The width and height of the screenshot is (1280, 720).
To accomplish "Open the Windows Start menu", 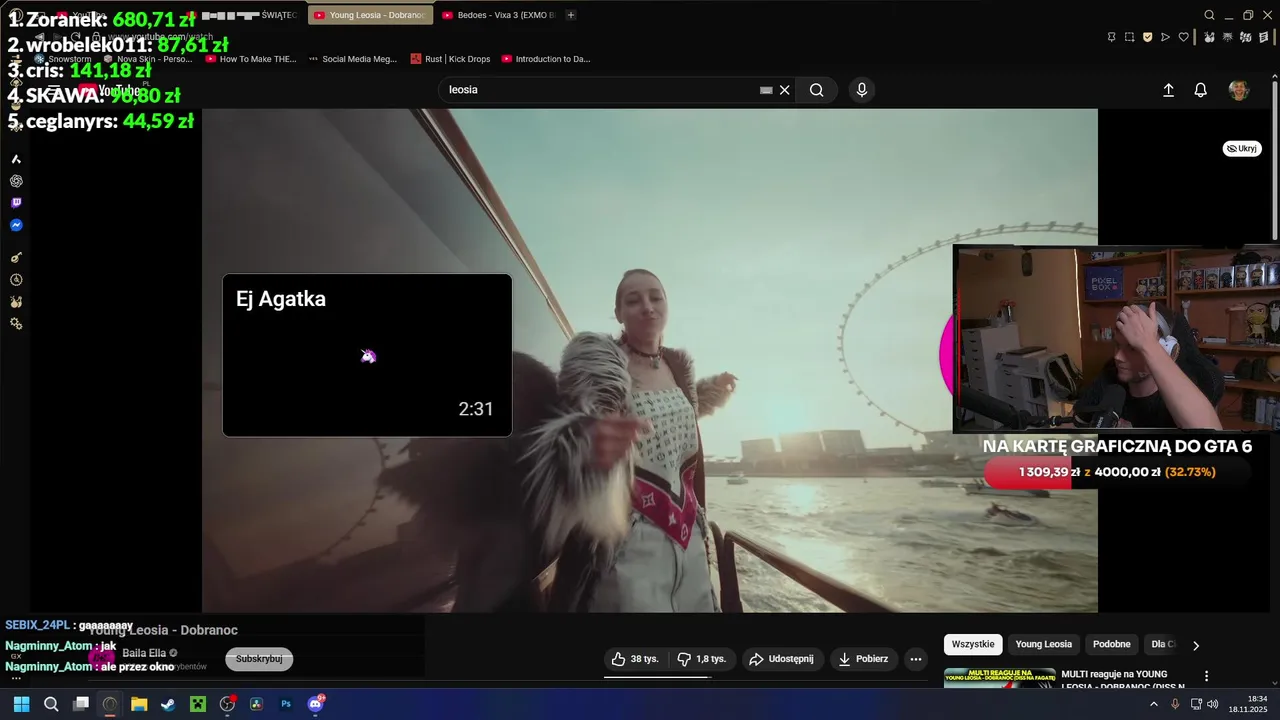I will coord(21,704).
